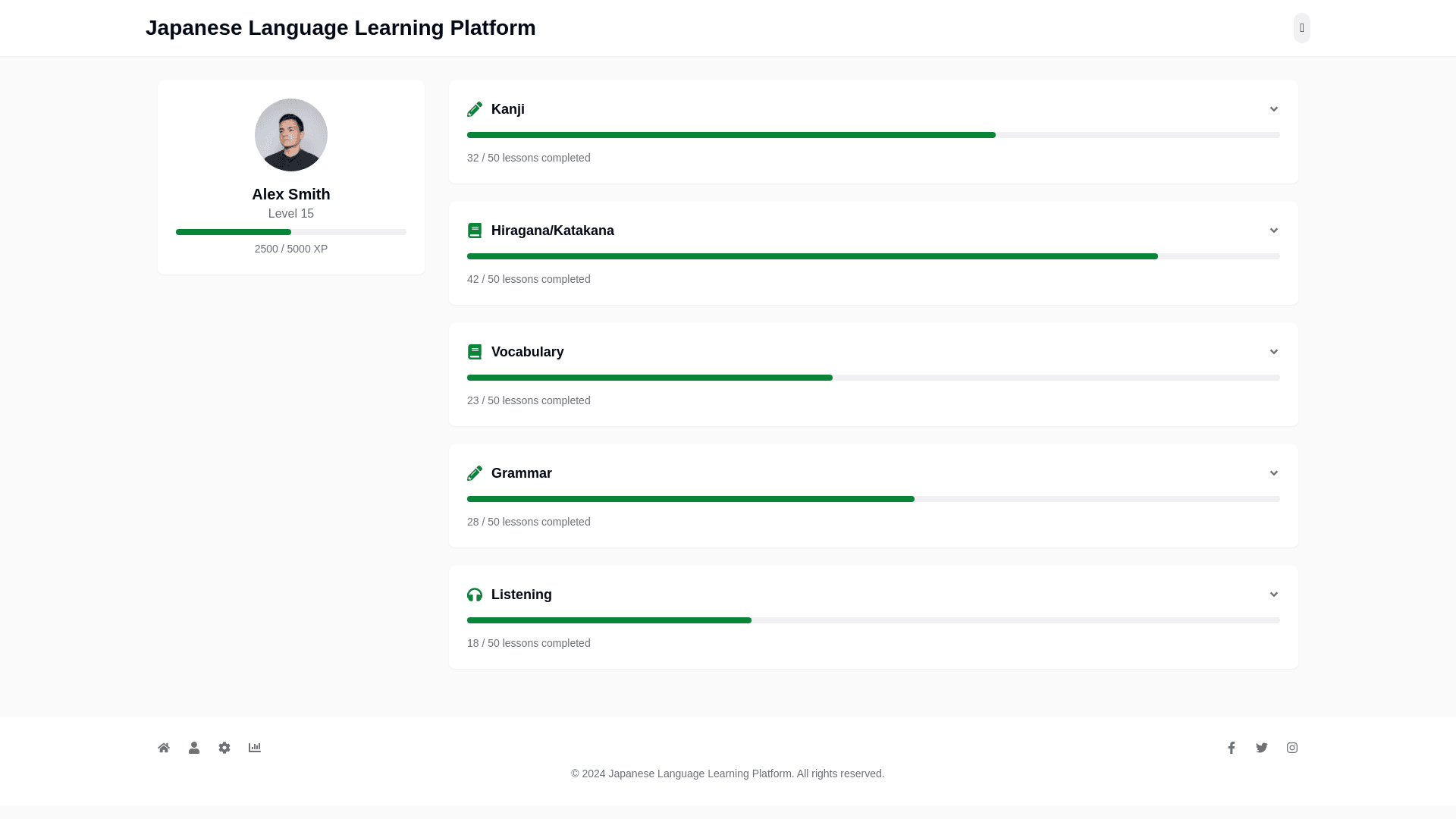Click the Alex Smith profile name

(x=291, y=194)
